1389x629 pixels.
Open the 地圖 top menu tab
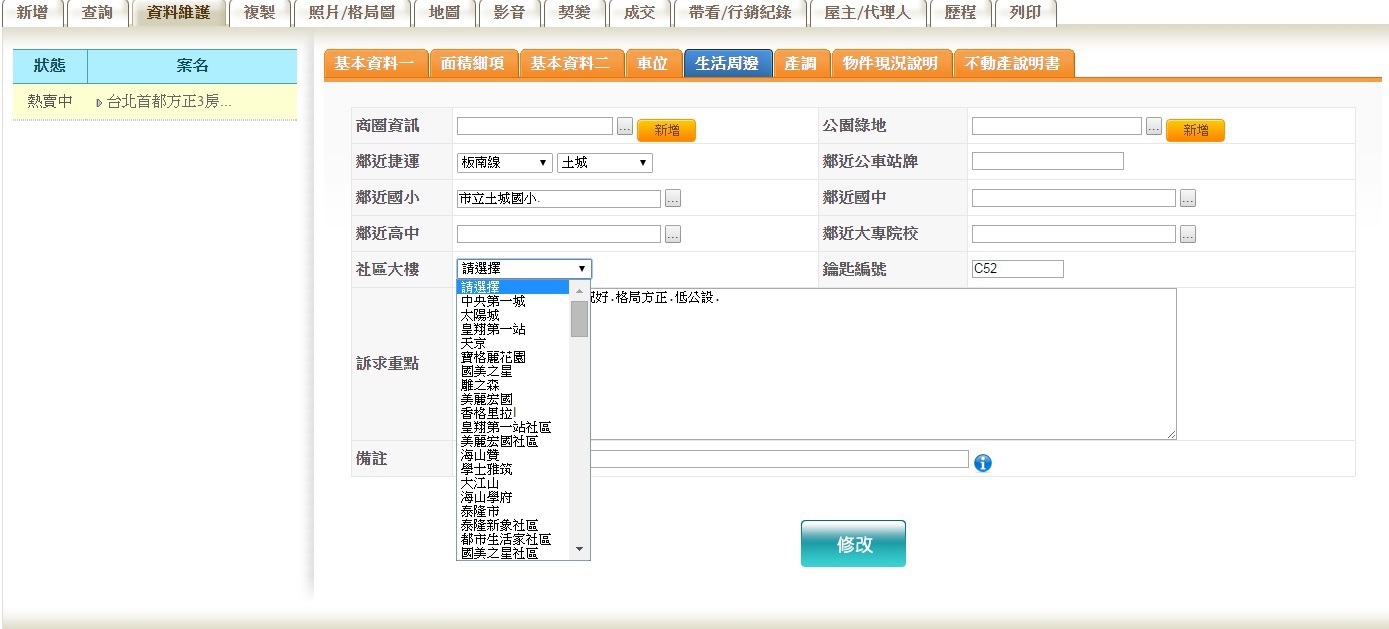tap(443, 13)
